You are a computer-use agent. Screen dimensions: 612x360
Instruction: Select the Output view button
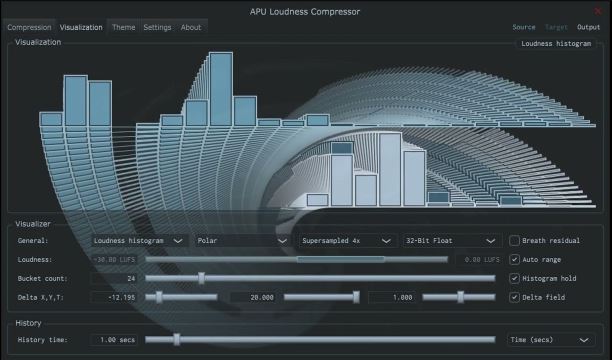(x=588, y=27)
